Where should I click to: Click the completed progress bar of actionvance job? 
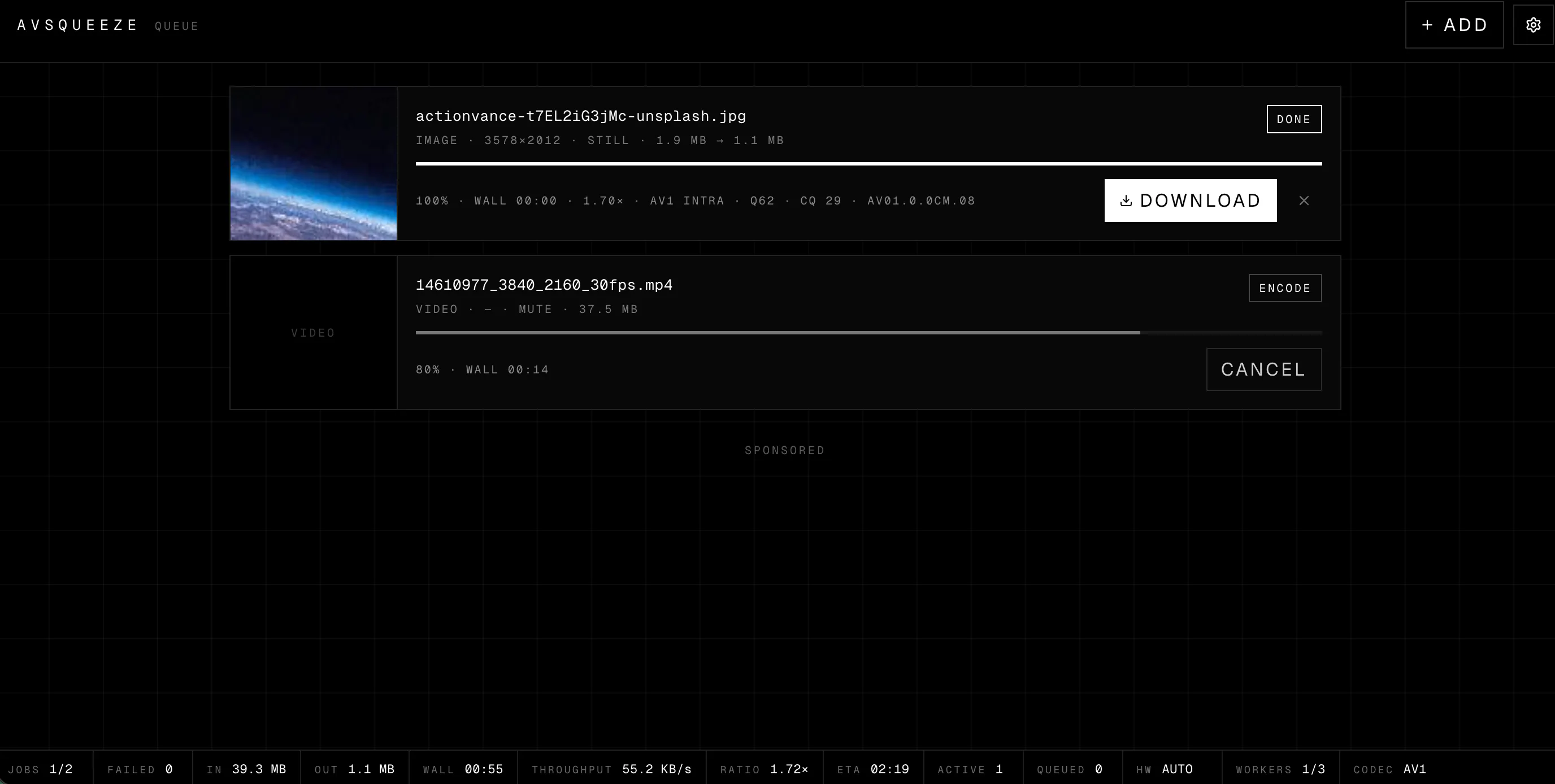868,164
